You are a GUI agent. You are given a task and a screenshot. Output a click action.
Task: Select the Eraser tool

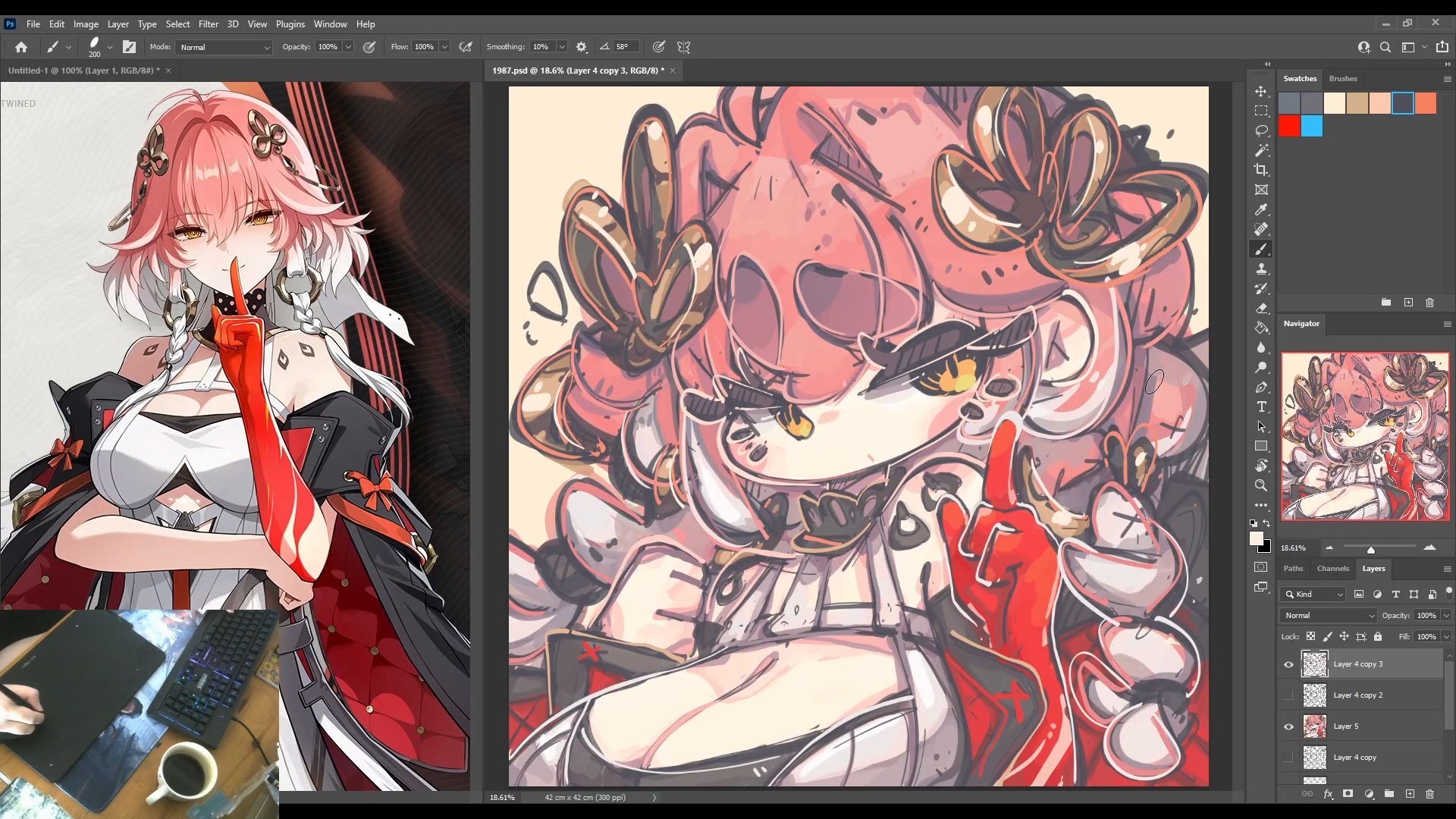point(1261,309)
